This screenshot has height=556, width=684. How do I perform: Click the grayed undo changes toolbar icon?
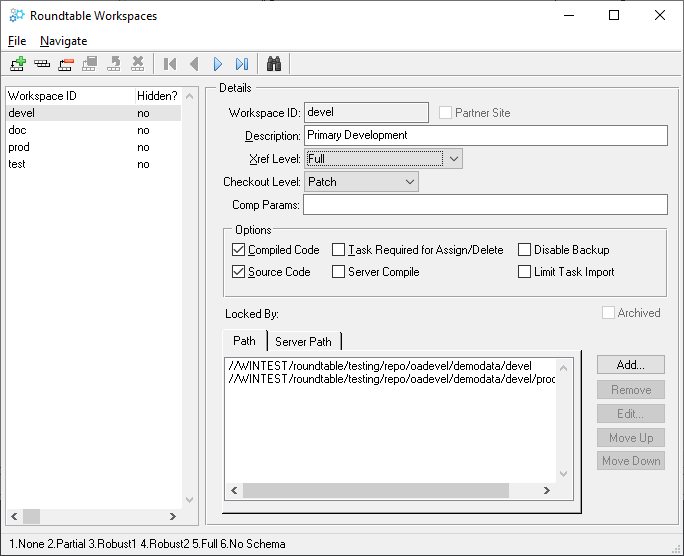pyautogui.click(x=114, y=64)
